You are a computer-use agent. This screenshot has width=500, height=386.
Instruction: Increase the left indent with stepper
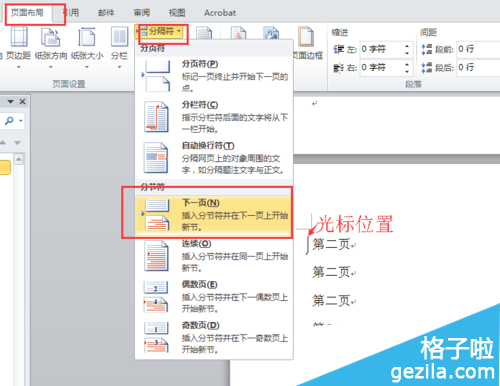(x=407, y=46)
